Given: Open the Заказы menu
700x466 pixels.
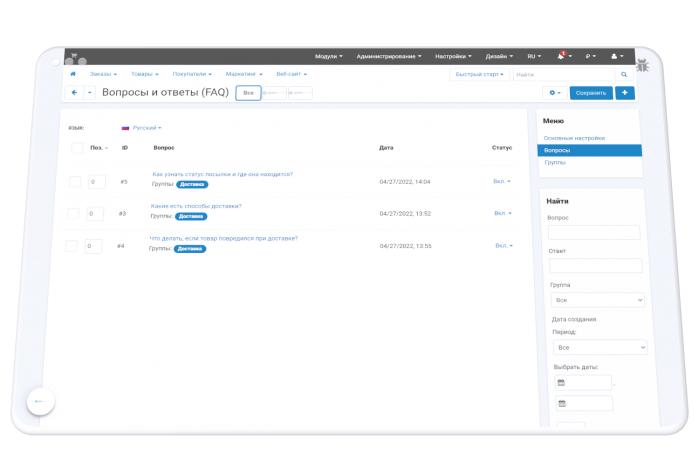Looking at the screenshot, I should click(103, 74).
